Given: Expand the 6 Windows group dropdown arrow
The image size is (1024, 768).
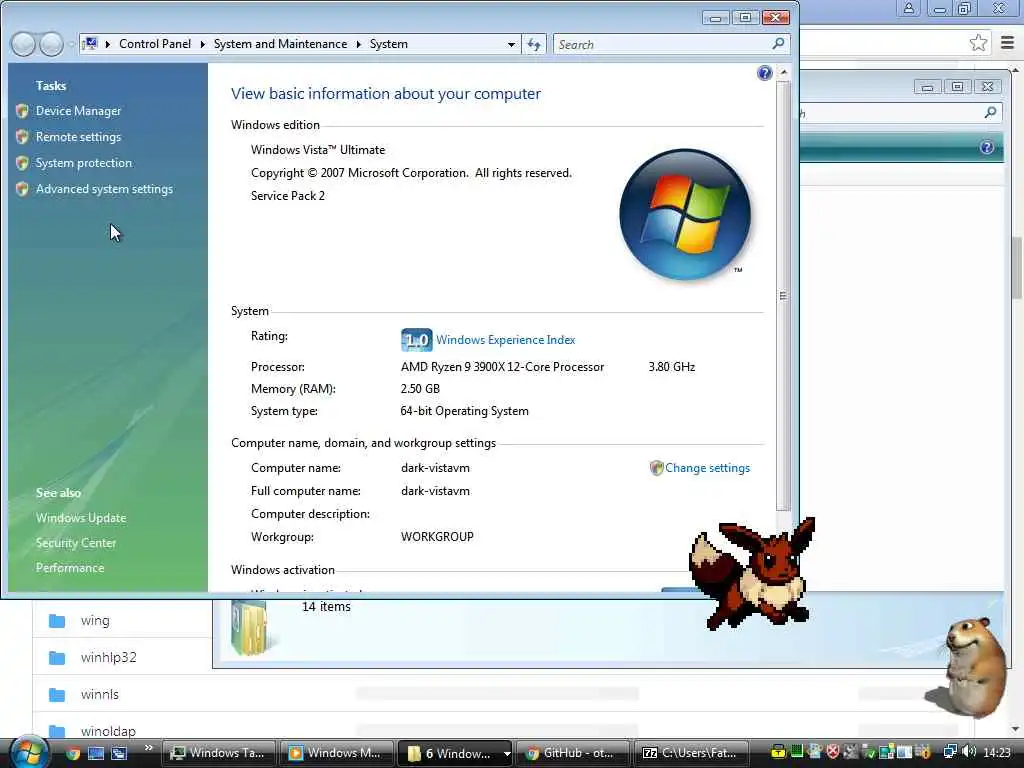Looking at the screenshot, I should (x=507, y=754).
